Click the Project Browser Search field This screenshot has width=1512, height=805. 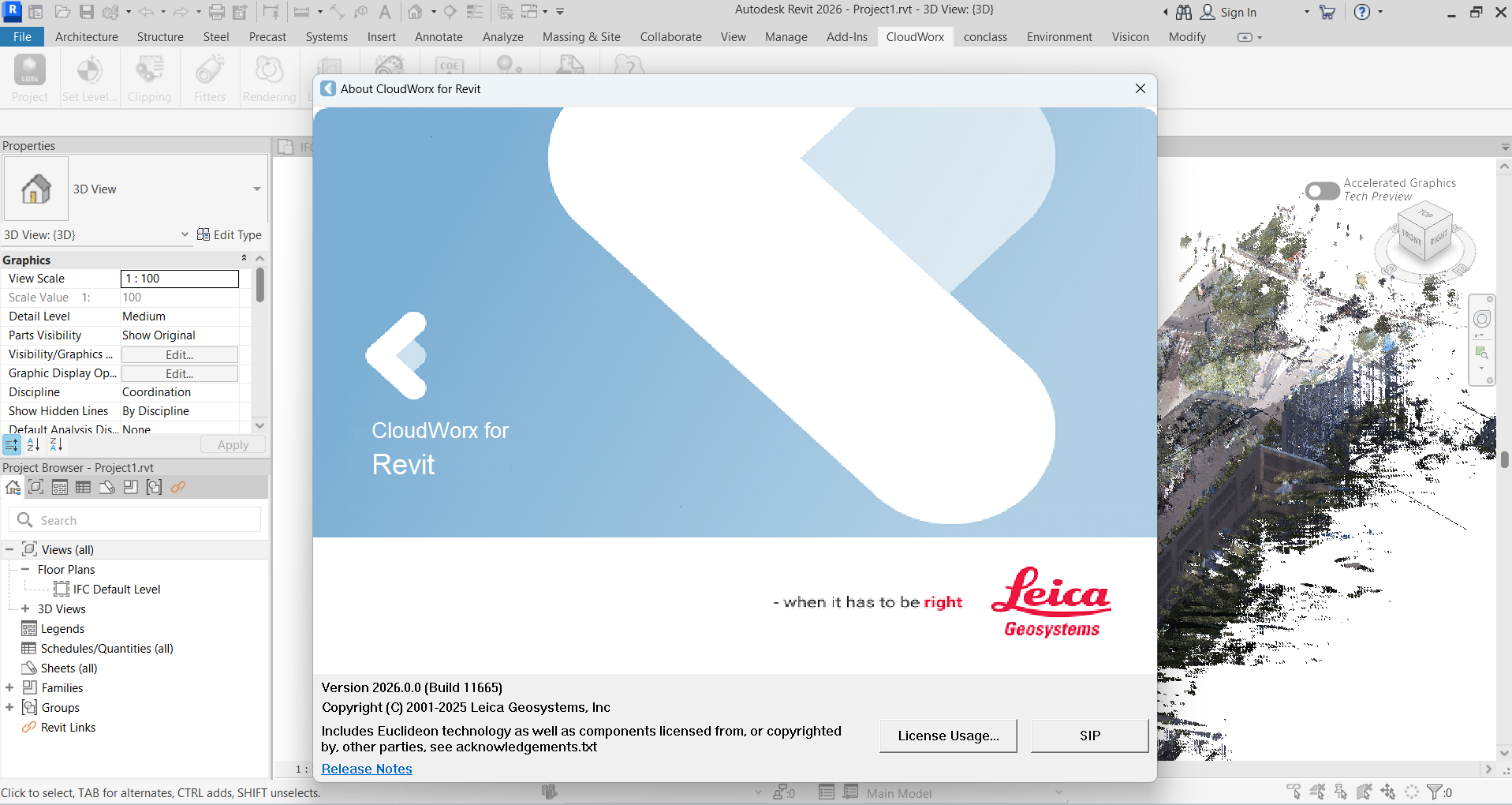(x=135, y=520)
